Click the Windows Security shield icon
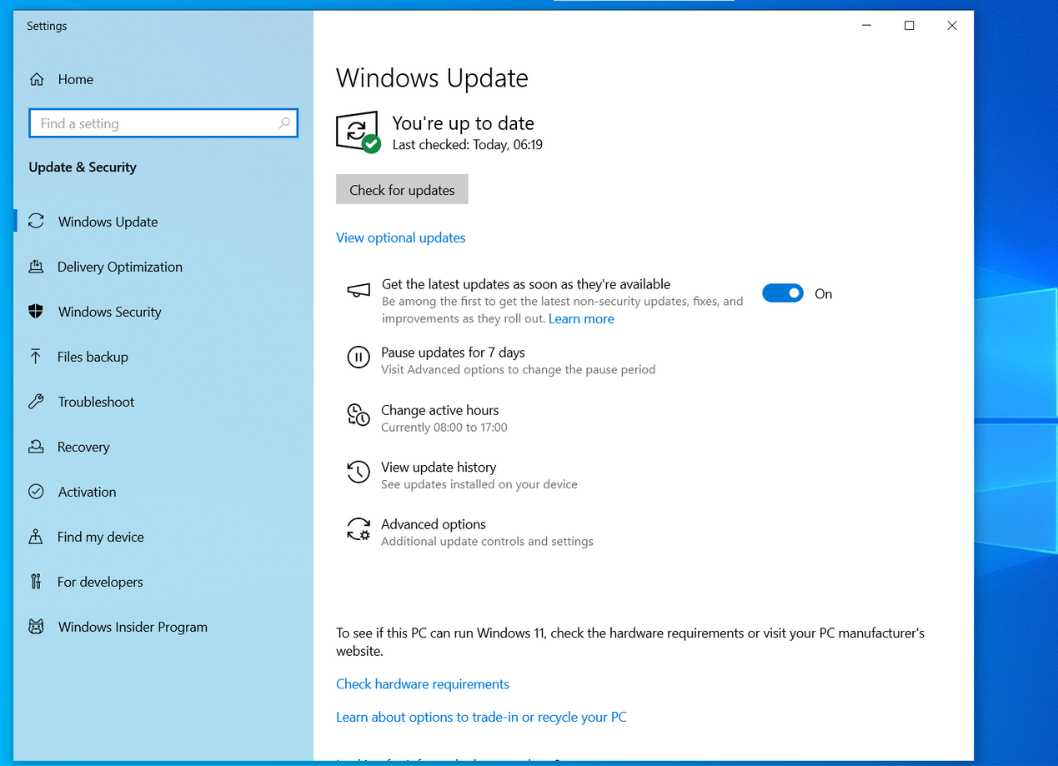The image size is (1058, 766). point(37,312)
